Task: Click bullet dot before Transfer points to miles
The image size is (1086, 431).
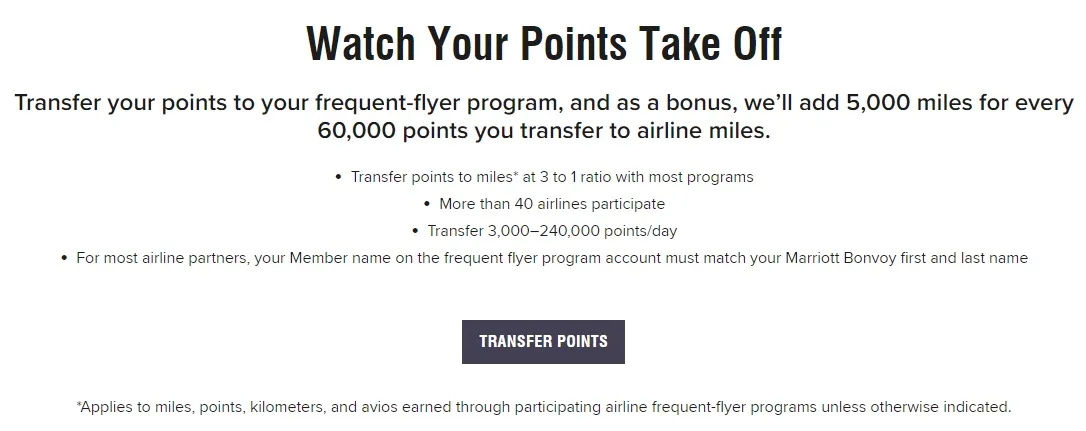Action: tap(338, 177)
